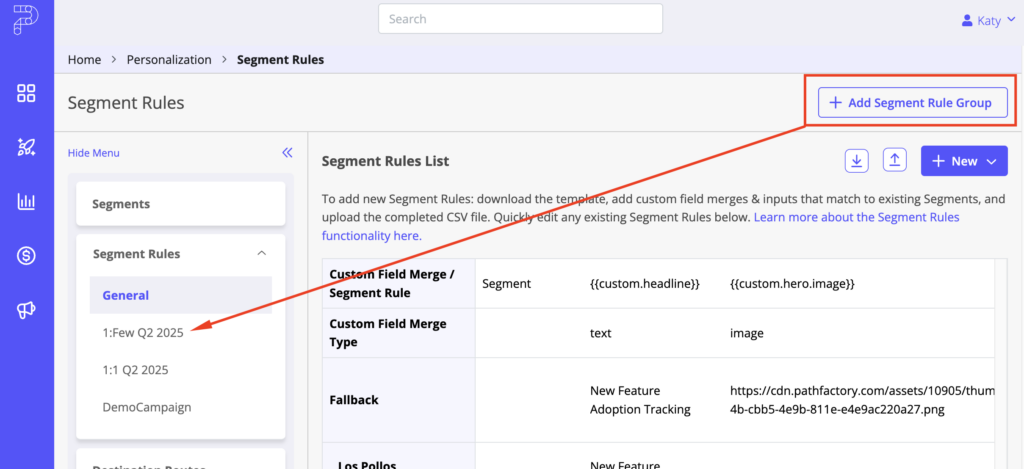This screenshot has width=1024, height=469.
Task: Click the upload CSV icon button
Action: coord(895,161)
